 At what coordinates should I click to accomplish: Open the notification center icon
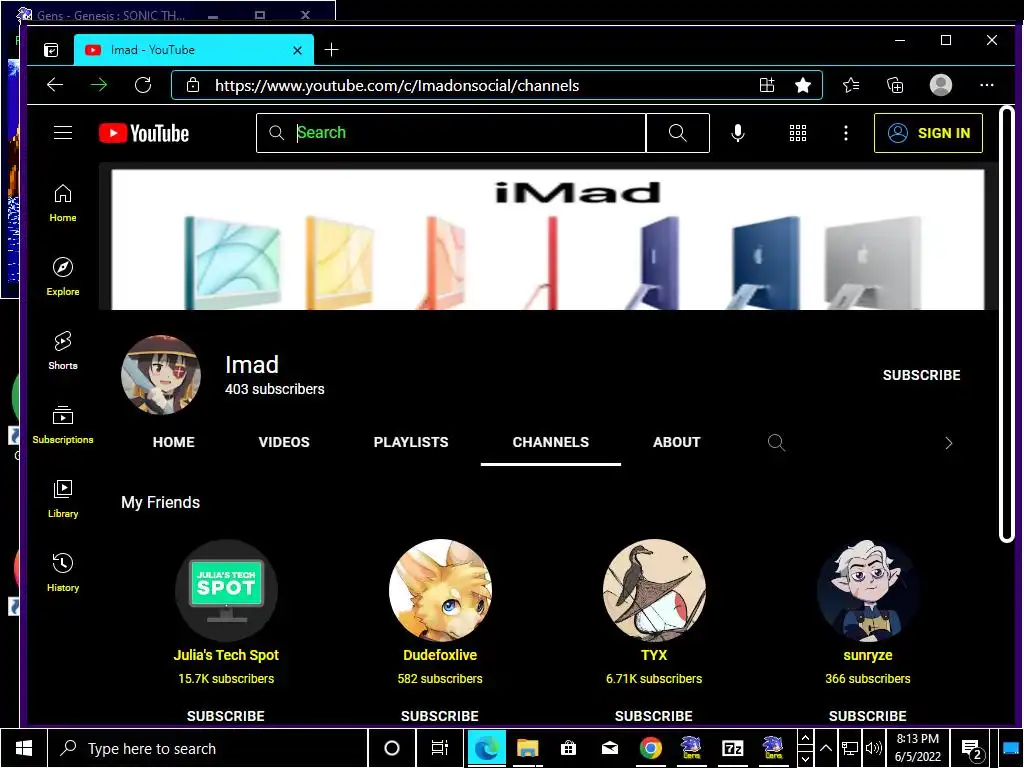[x=972, y=748]
